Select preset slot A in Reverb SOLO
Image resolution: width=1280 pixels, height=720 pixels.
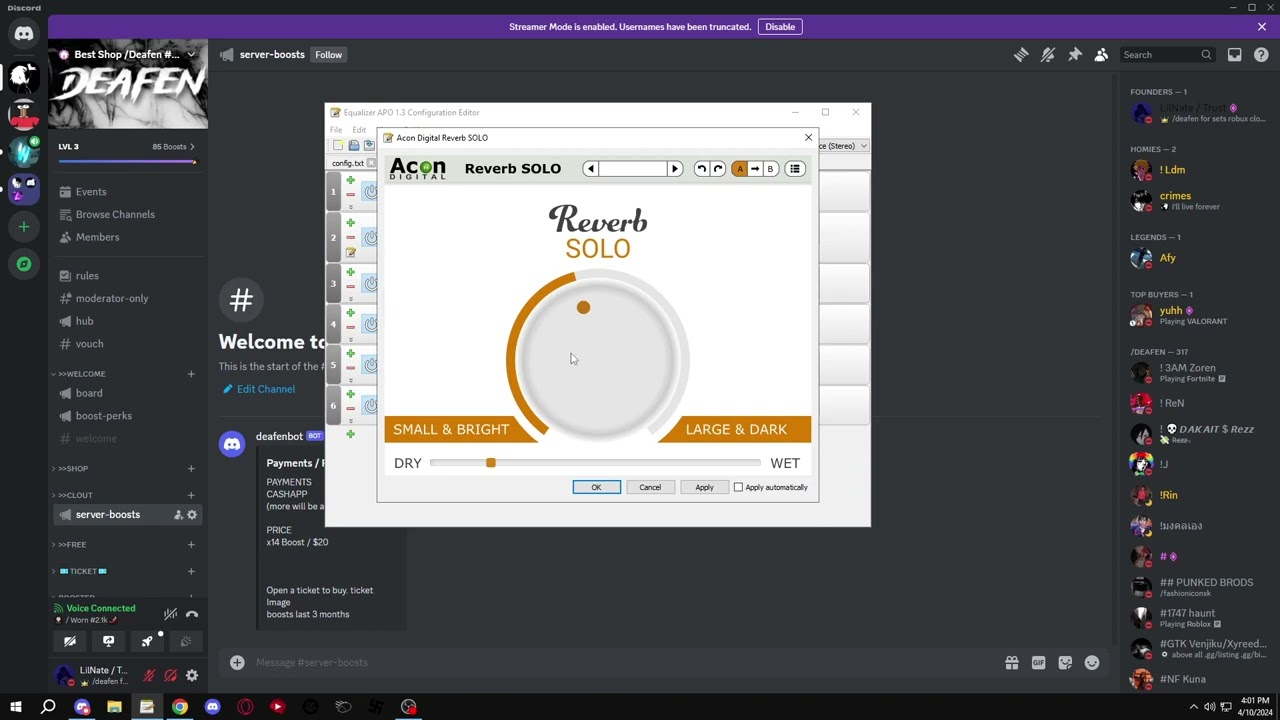click(x=740, y=169)
